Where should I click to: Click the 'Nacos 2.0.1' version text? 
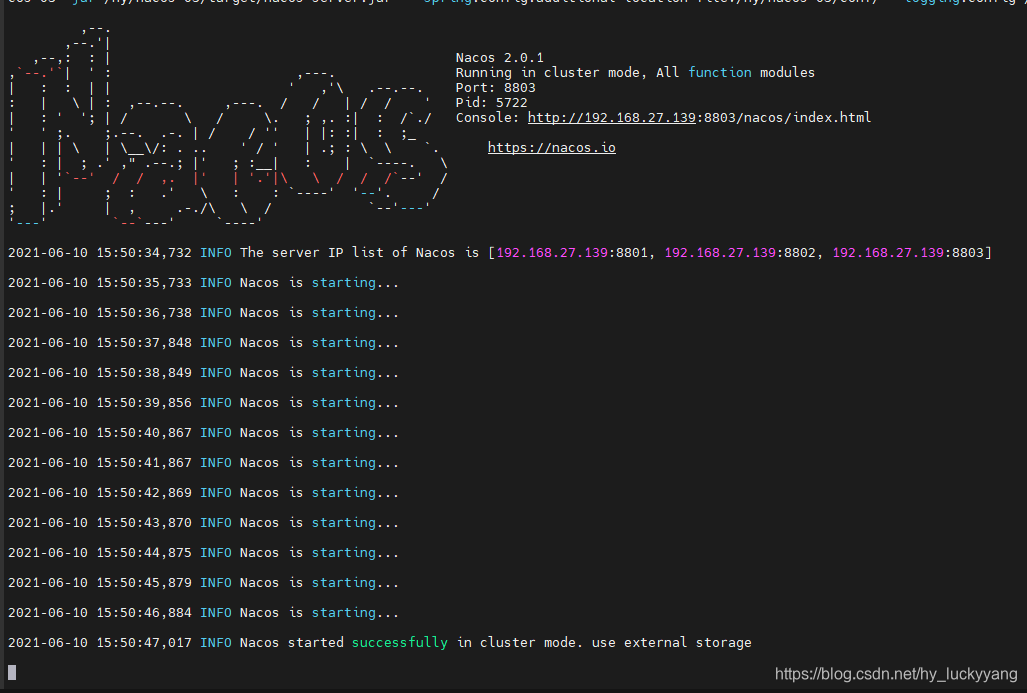pyautogui.click(x=500, y=58)
